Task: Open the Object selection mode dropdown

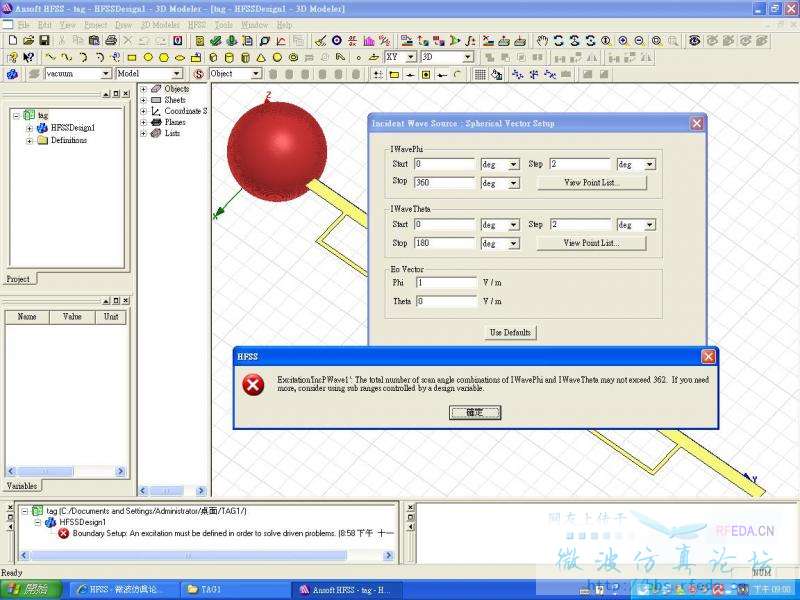Action: tap(256, 74)
